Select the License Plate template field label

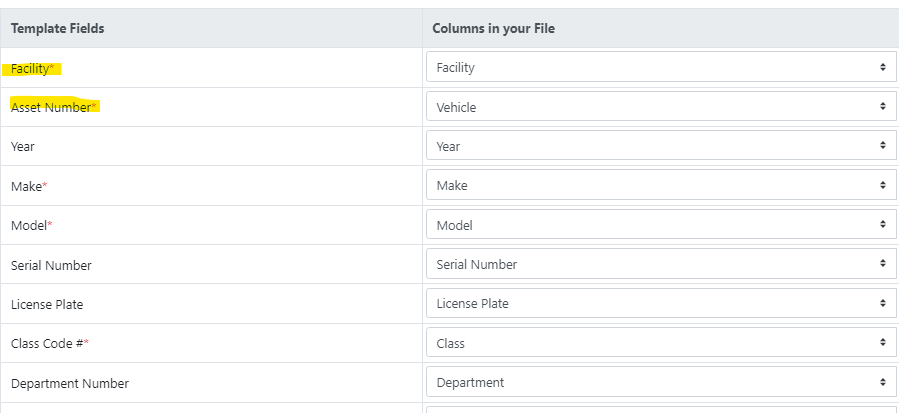coord(47,304)
